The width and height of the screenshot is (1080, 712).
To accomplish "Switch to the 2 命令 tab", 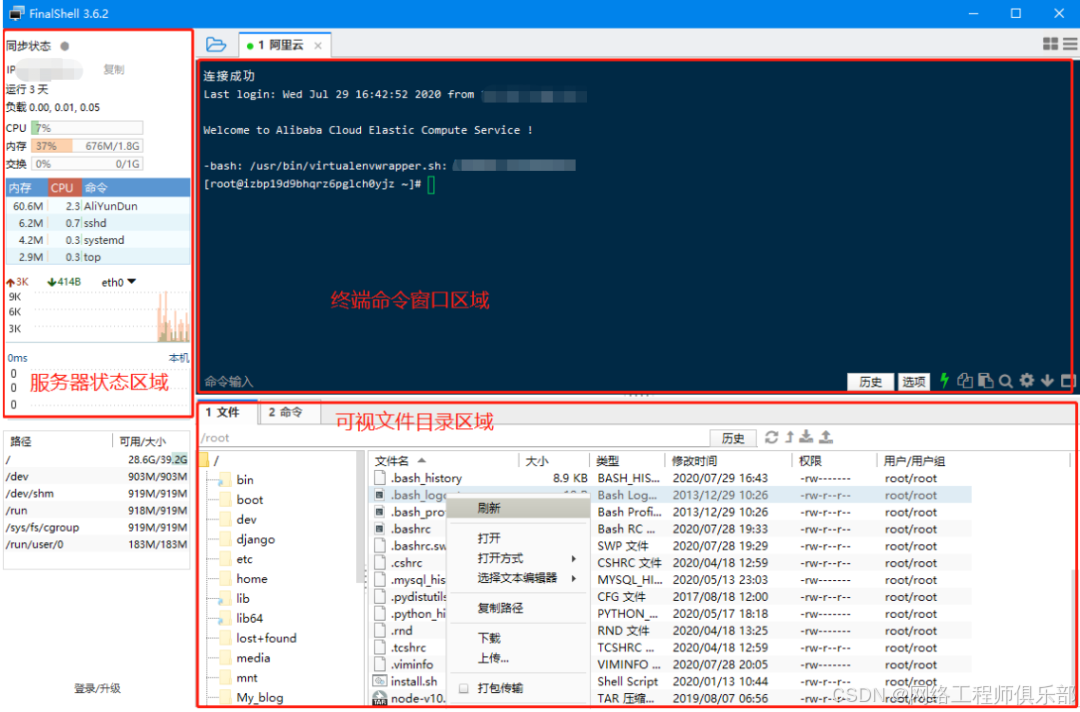I will pos(288,412).
